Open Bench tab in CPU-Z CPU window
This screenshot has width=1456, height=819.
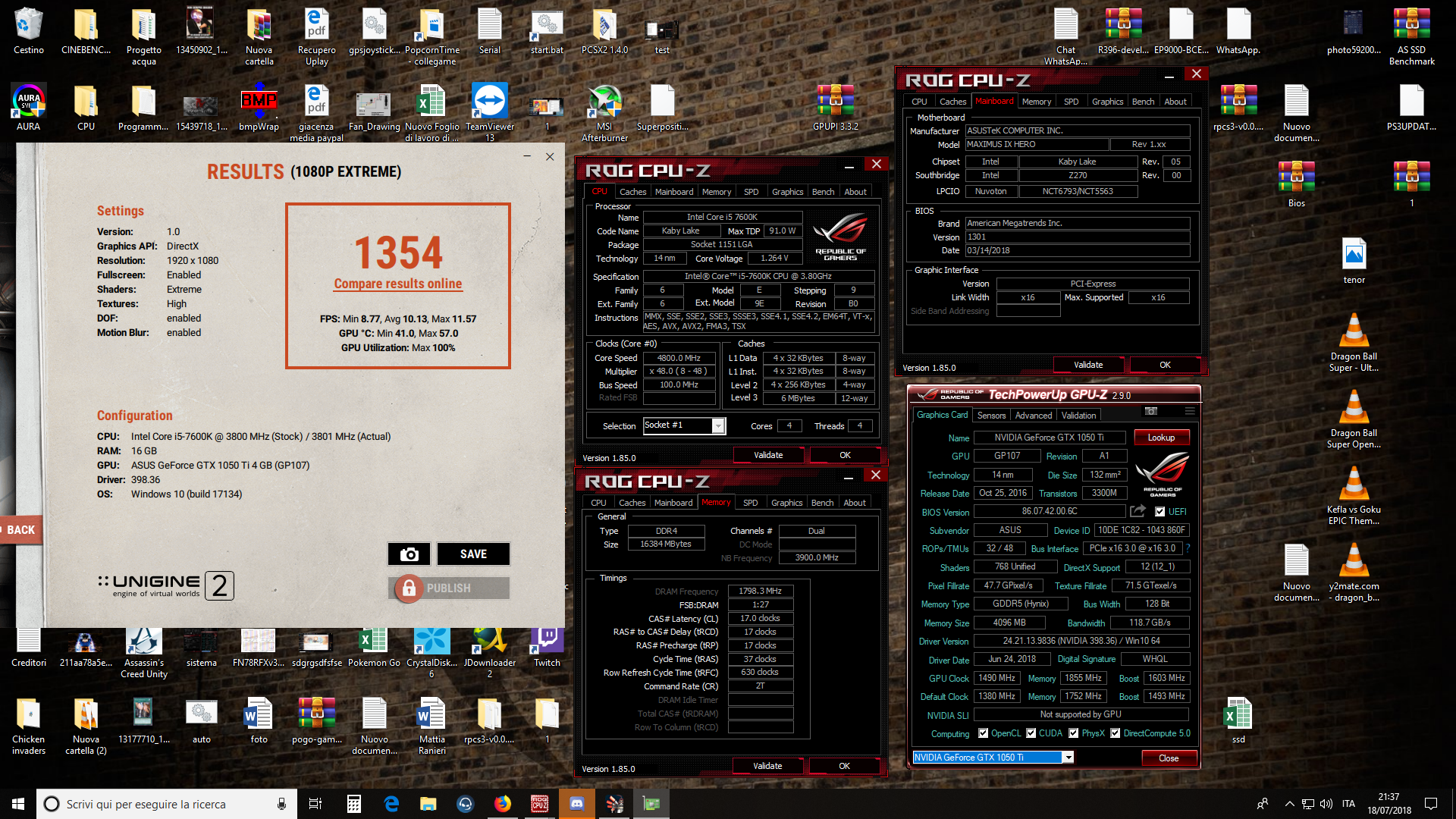(823, 192)
